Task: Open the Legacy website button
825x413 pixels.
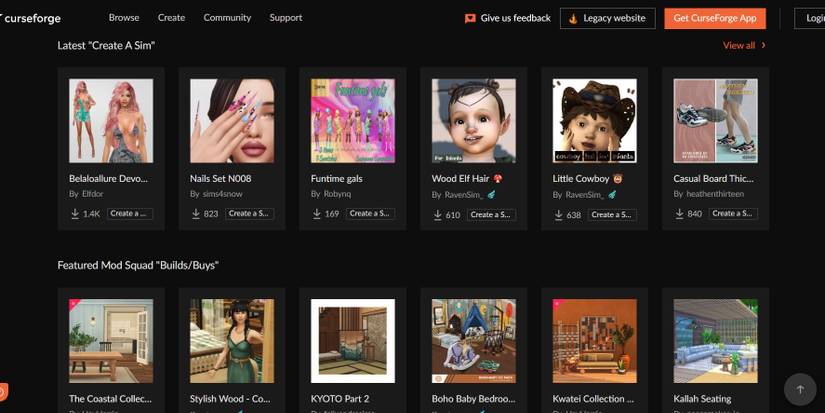Action: point(608,18)
